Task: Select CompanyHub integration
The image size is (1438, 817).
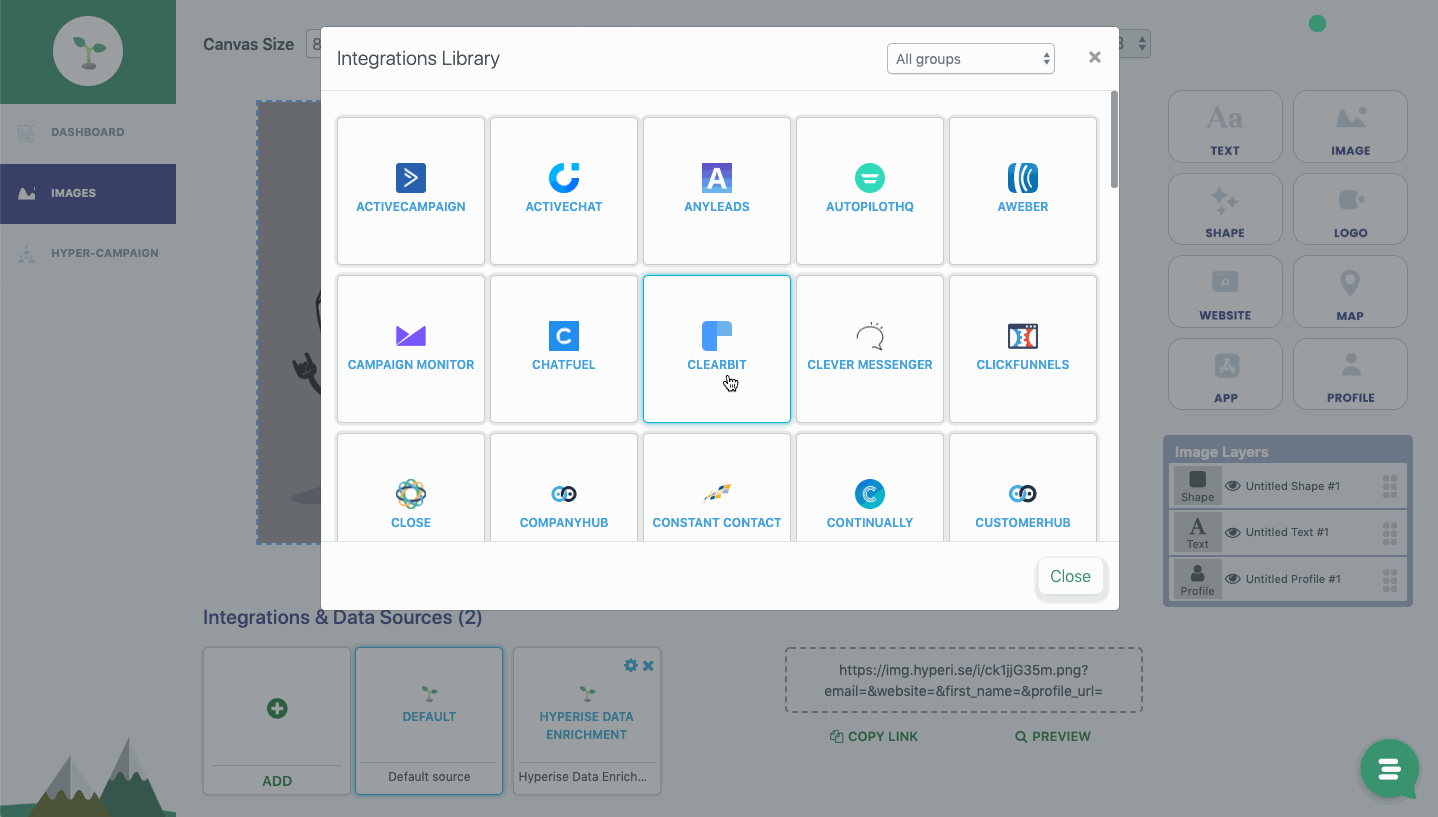Action: coord(564,488)
